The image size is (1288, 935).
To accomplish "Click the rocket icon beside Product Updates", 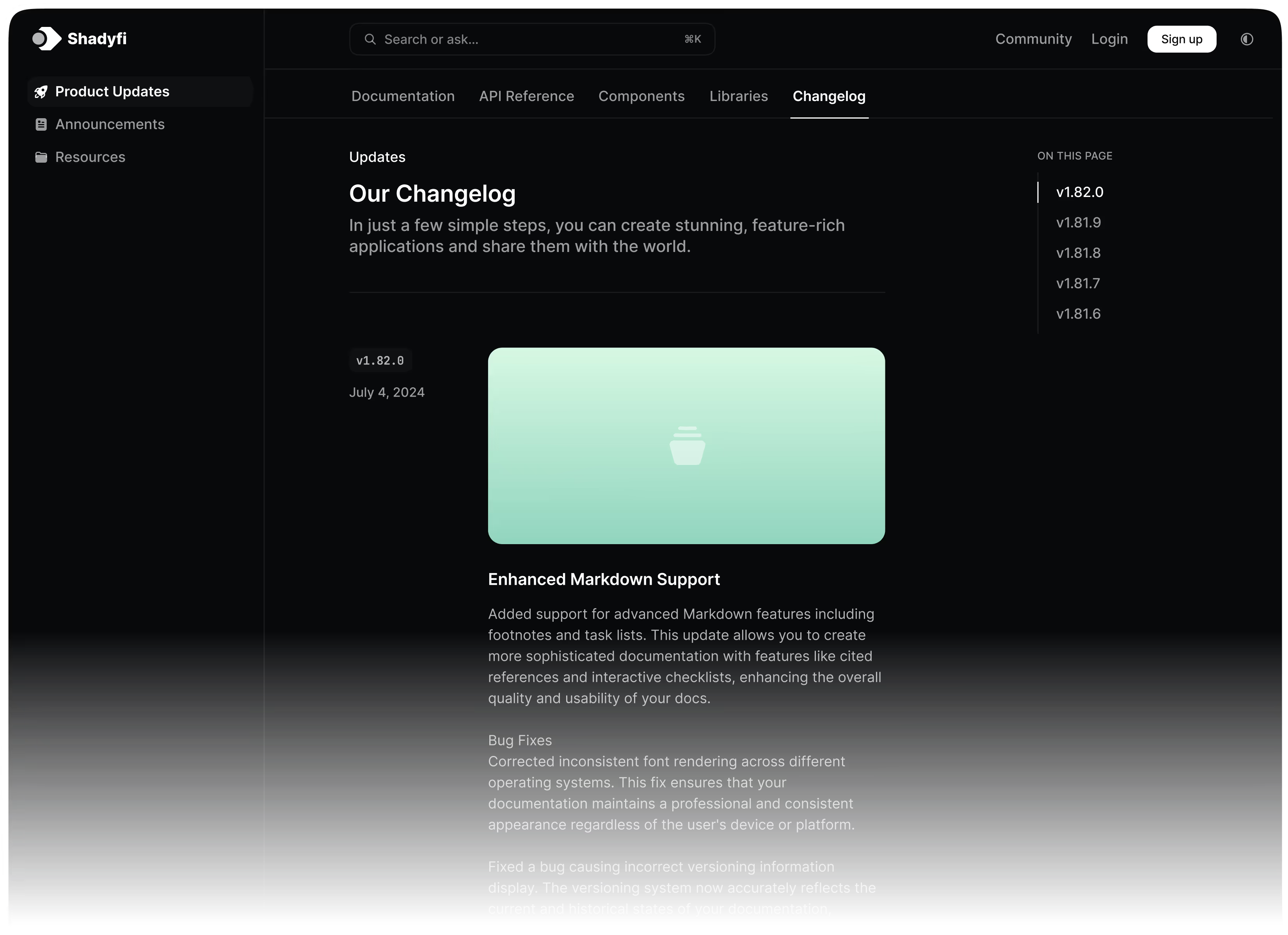I will point(41,92).
